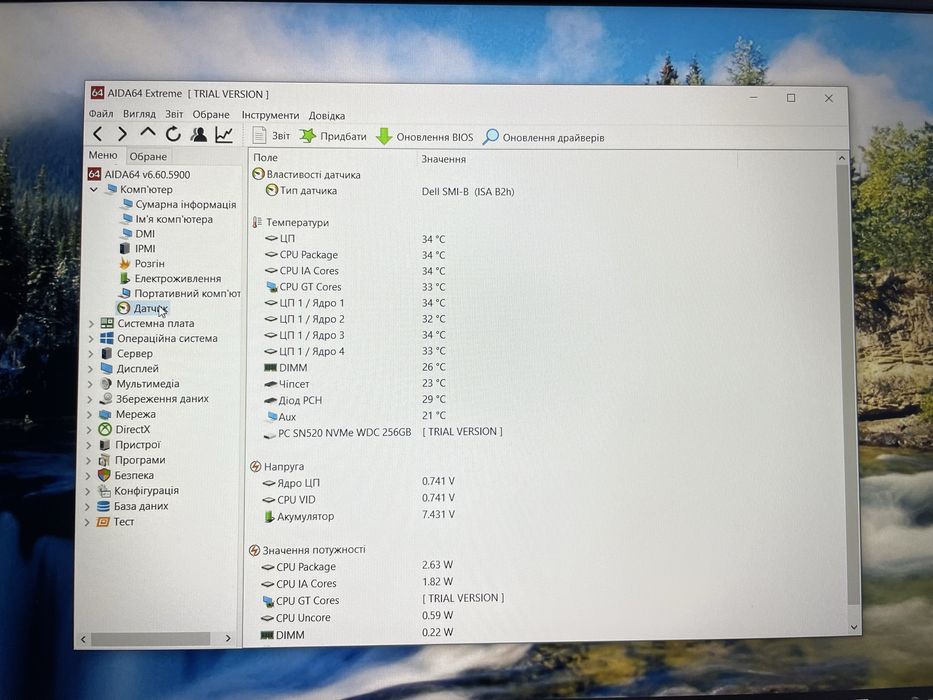Open the Інструменти menu
This screenshot has width=933, height=700.
tap(270, 115)
